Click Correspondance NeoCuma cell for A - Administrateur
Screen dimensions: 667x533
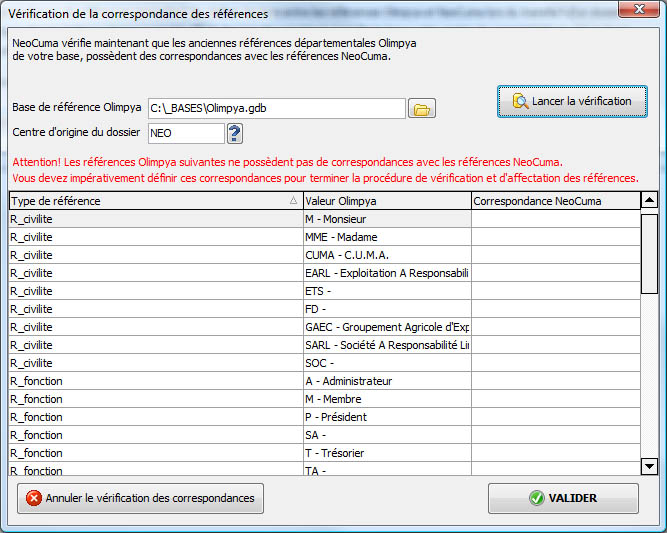pyautogui.click(x=556, y=381)
